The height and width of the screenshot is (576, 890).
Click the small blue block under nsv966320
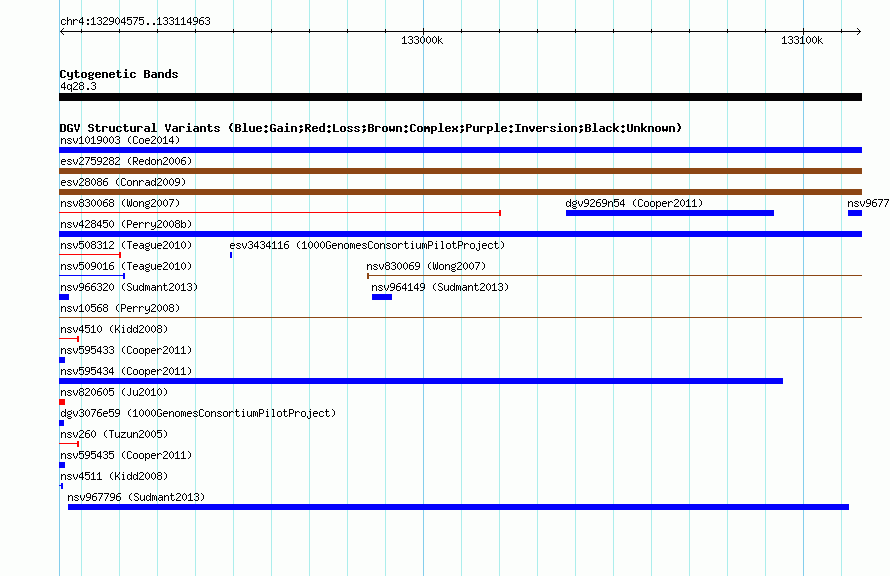(x=64, y=297)
